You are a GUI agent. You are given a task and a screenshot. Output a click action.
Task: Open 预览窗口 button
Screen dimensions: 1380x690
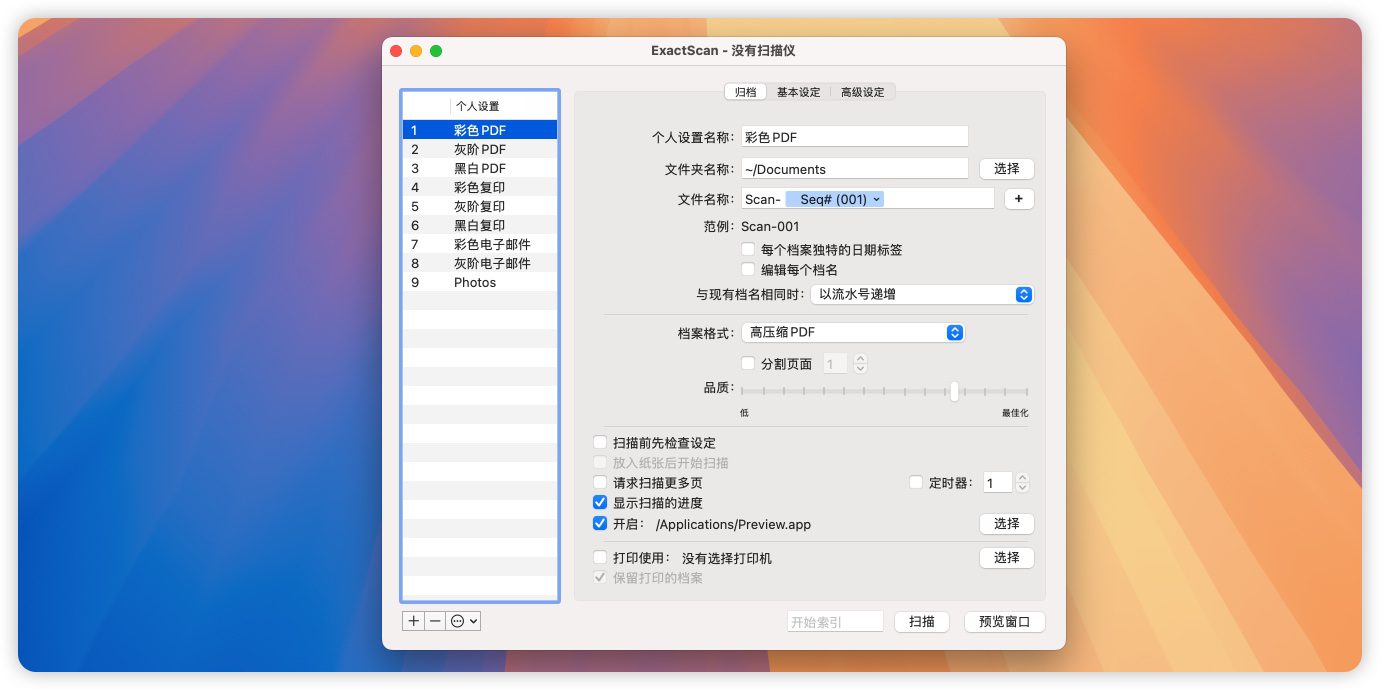1004,621
